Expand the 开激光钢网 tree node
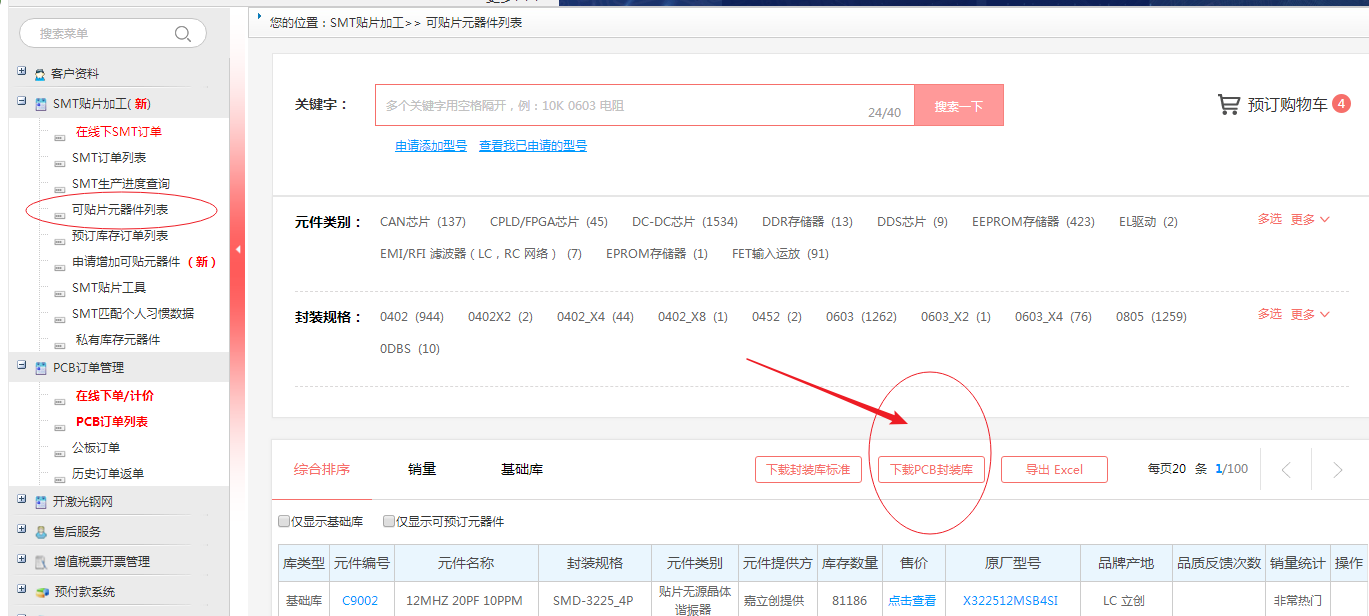The height and width of the screenshot is (616, 1369). pyautogui.click(x=22, y=500)
